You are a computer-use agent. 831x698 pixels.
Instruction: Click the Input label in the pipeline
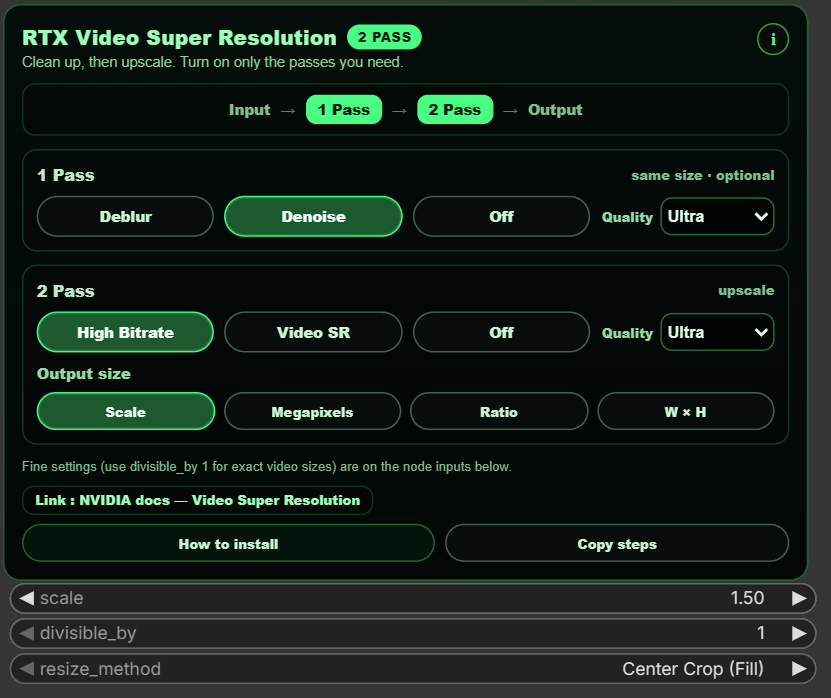click(249, 110)
